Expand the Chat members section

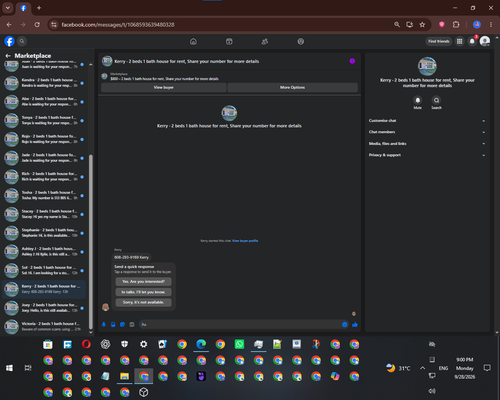pos(427,132)
